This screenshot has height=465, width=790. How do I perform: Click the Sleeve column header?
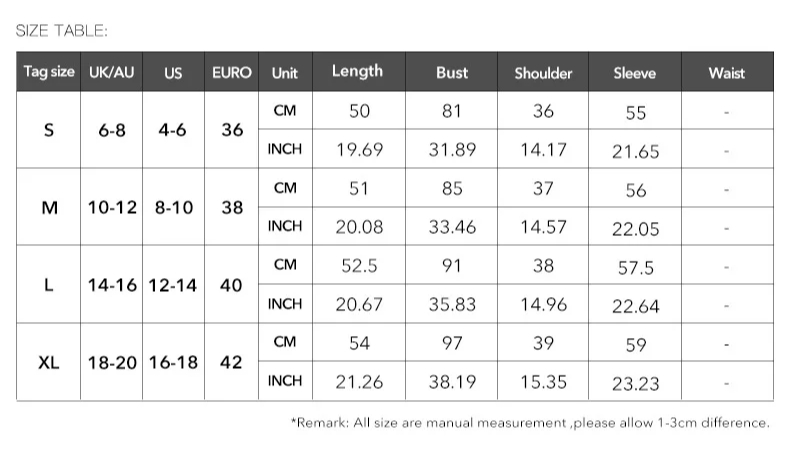[x=635, y=72]
